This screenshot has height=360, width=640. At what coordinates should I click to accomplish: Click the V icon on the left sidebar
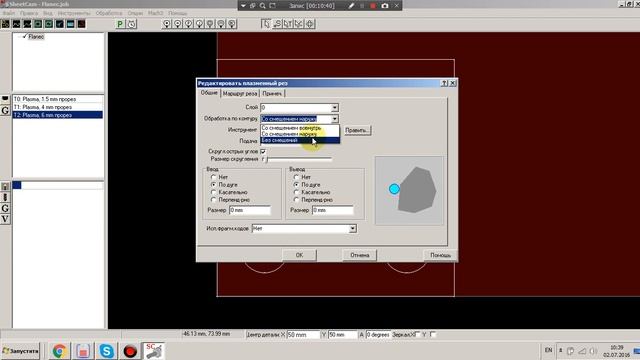(5, 219)
